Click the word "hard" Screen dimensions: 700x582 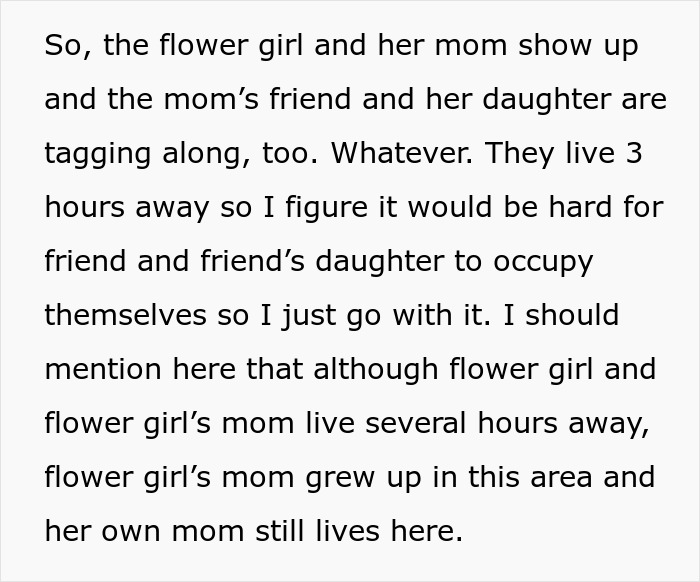tap(584, 207)
